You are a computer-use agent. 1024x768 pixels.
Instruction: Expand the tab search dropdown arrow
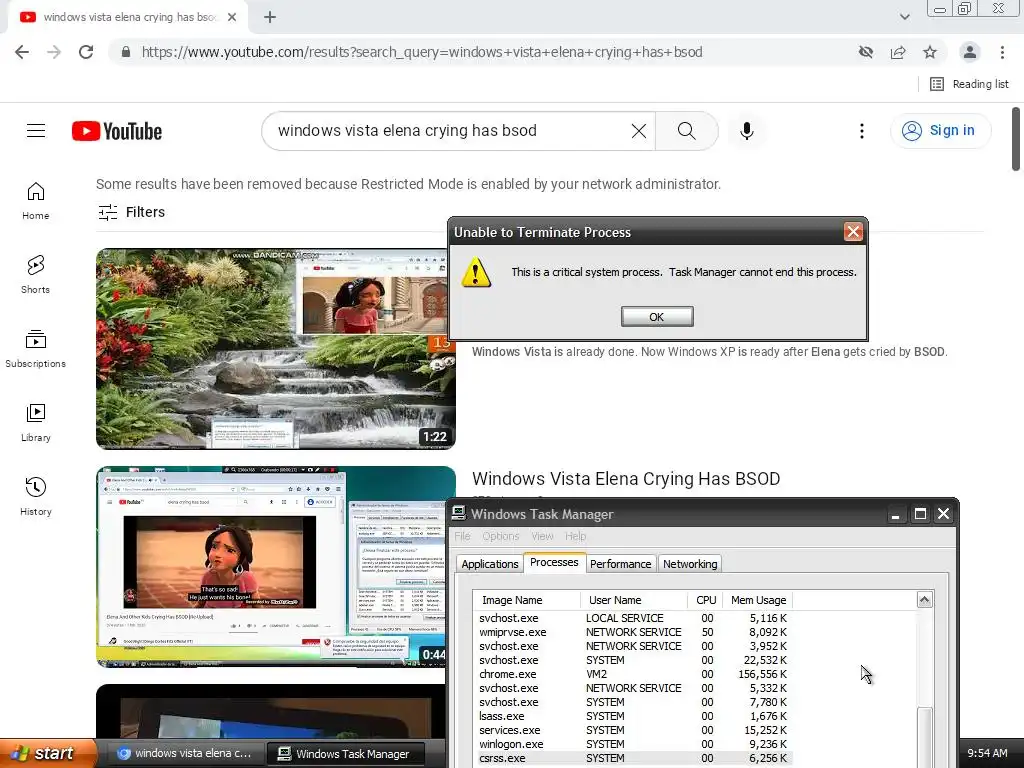click(x=904, y=17)
